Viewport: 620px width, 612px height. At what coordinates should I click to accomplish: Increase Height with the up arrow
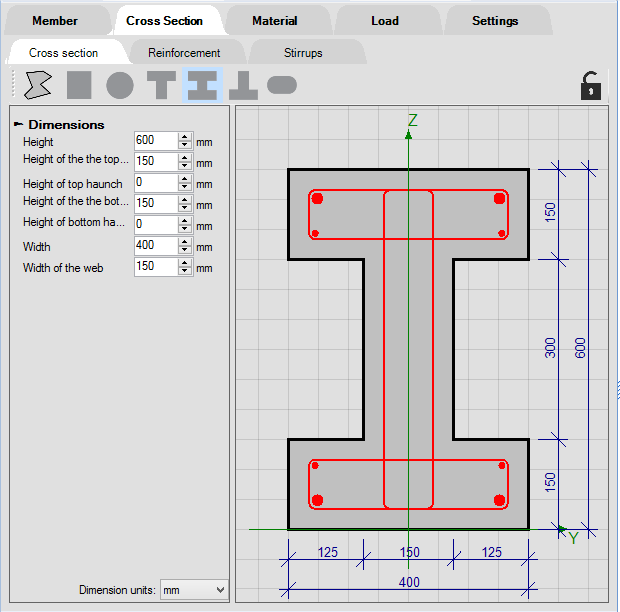[185, 137]
